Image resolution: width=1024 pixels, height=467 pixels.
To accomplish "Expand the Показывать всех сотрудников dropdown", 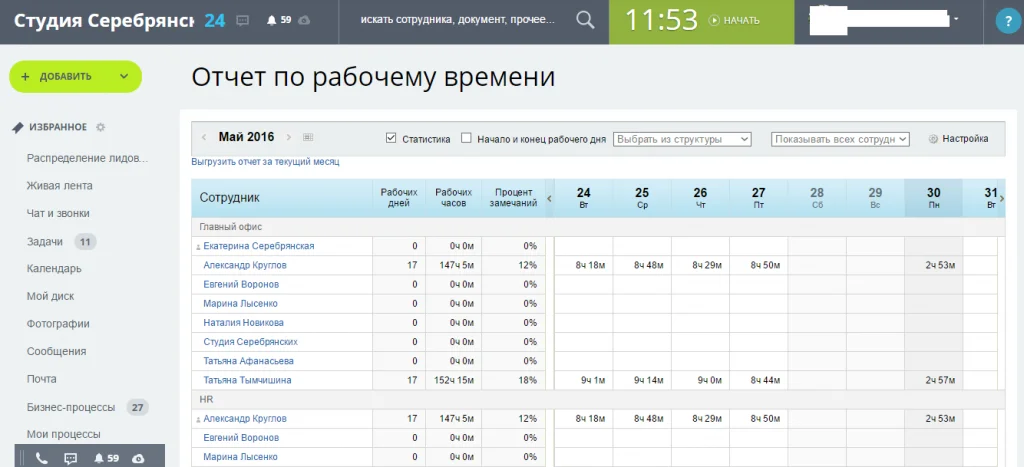I will pos(840,139).
